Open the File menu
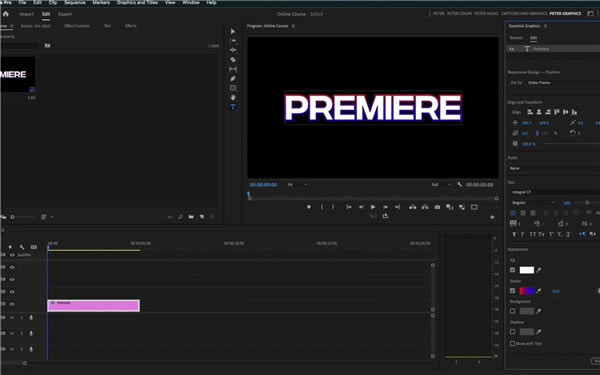This screenshot has height=375, width=600. [23, 2]
